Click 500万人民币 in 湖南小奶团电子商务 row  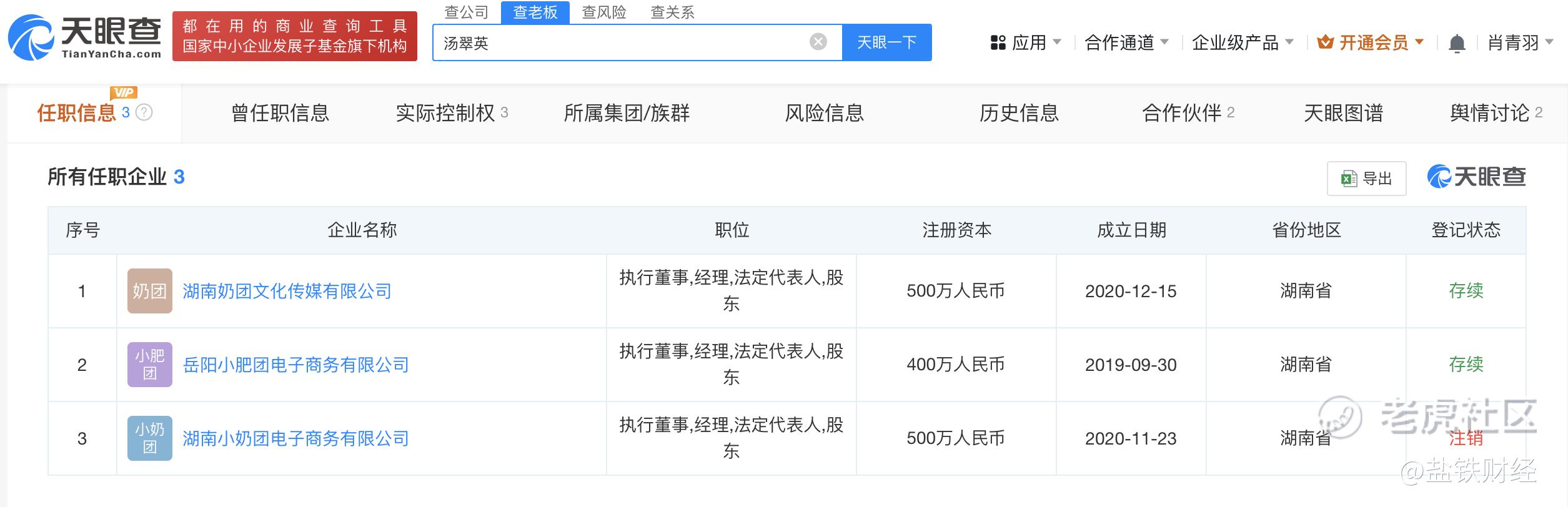tap(956, 438)
